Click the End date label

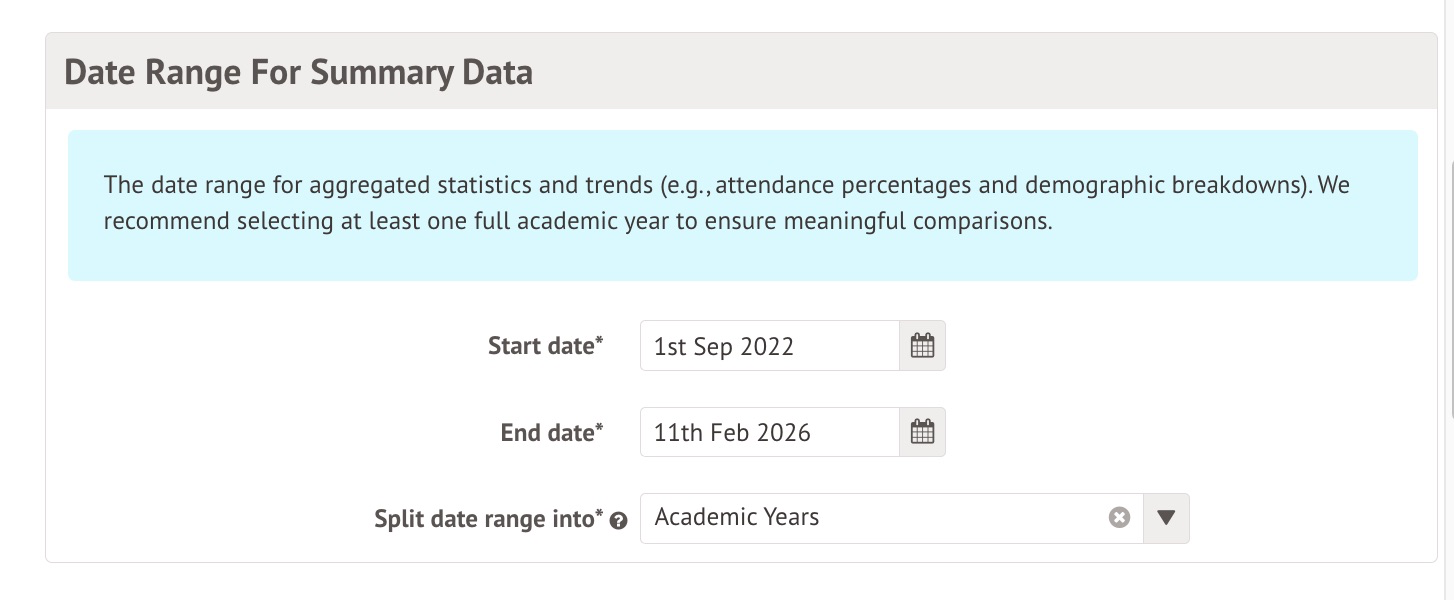pyautogui.click(x=546, y=433)
